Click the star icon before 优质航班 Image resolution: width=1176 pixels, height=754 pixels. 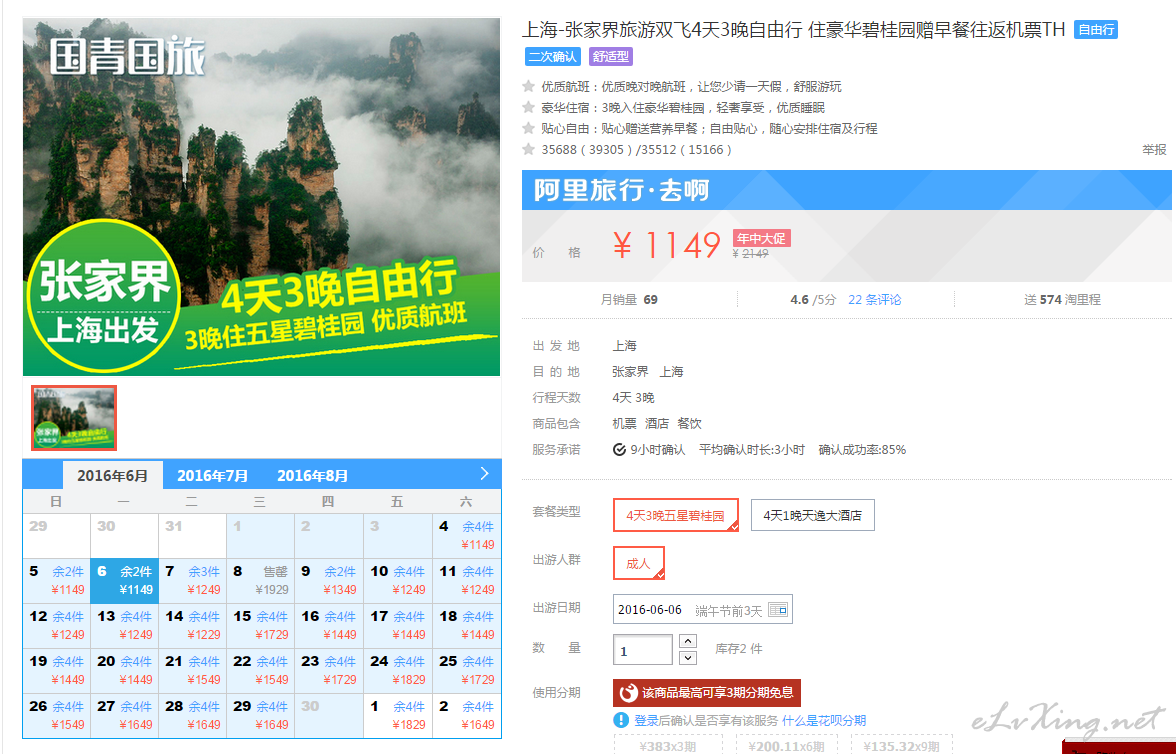click(x=529, y=86)
